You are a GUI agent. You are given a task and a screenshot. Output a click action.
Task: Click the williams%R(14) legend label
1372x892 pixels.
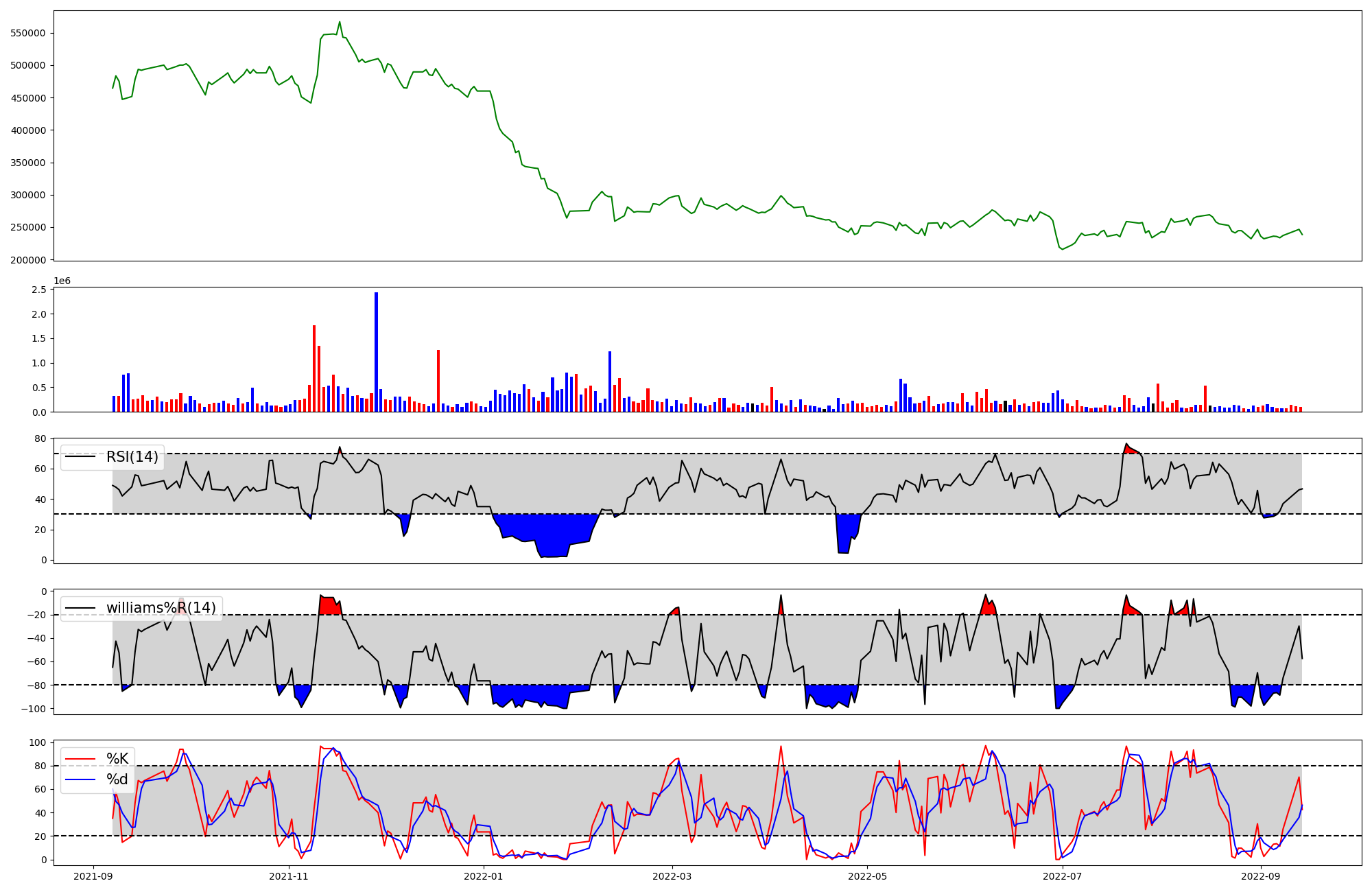(x=161, y=608)
